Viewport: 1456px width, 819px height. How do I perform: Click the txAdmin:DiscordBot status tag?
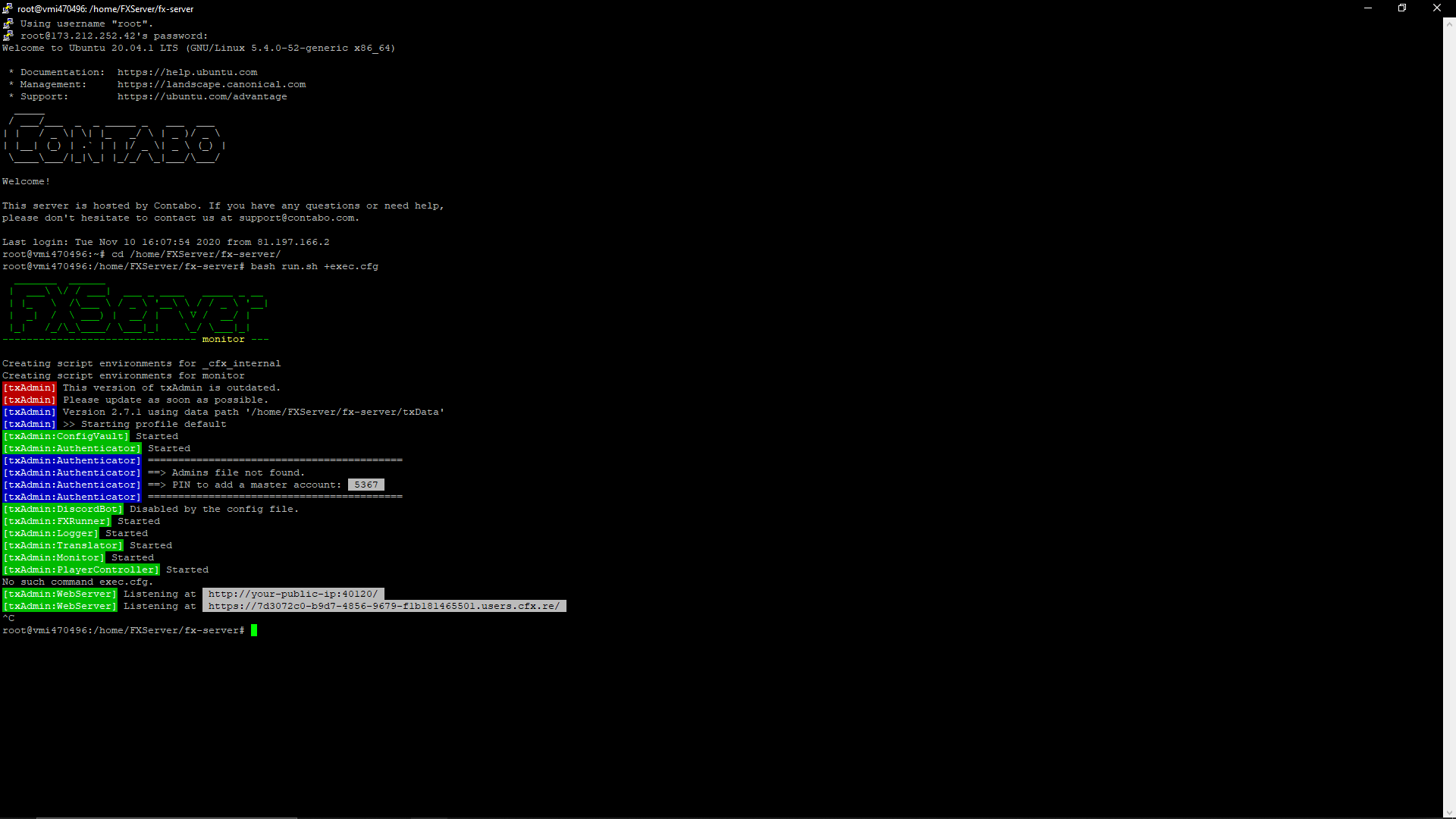pyautogui.click(x=63, y=509)
